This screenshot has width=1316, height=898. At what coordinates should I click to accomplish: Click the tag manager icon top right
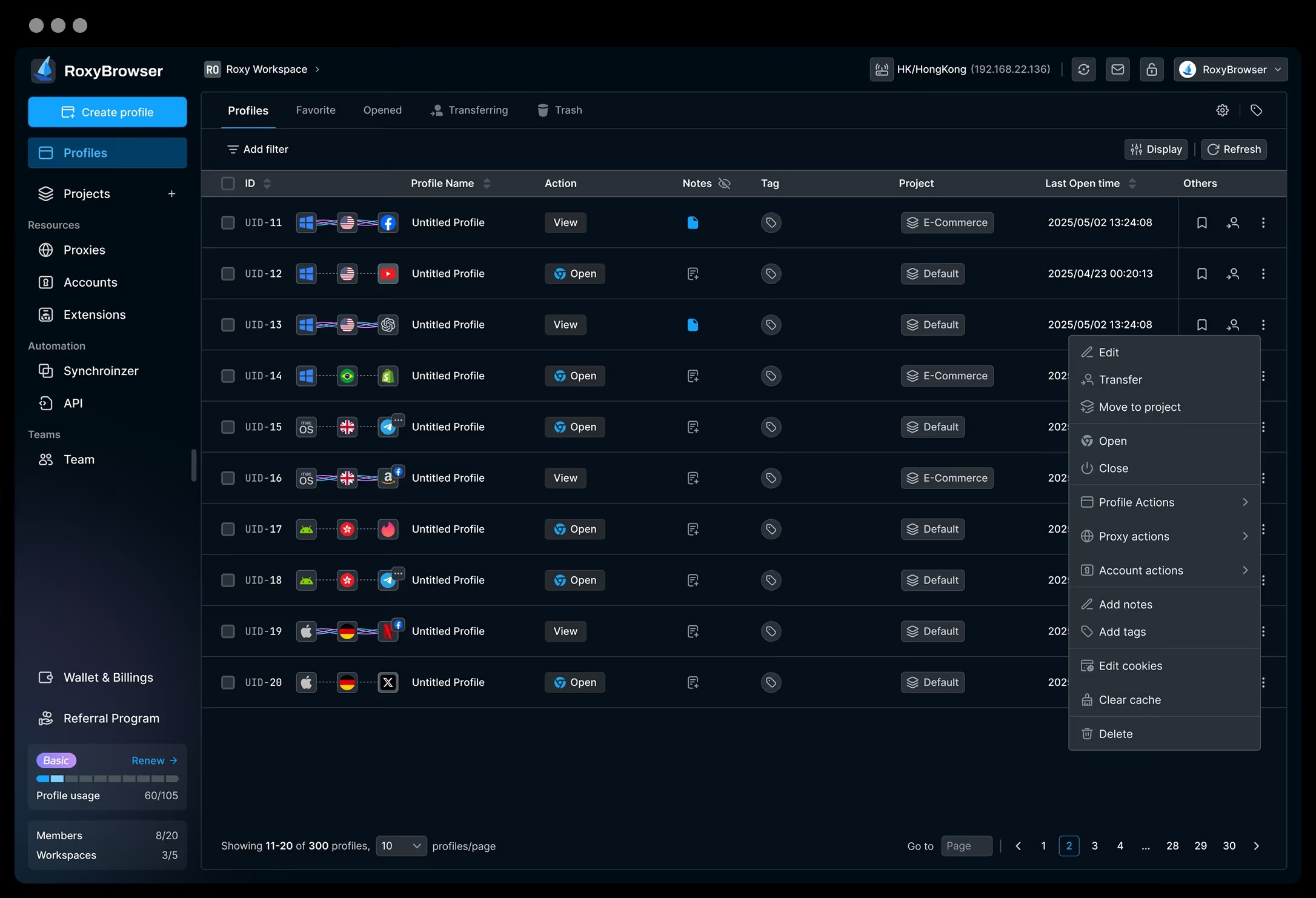1256,110
